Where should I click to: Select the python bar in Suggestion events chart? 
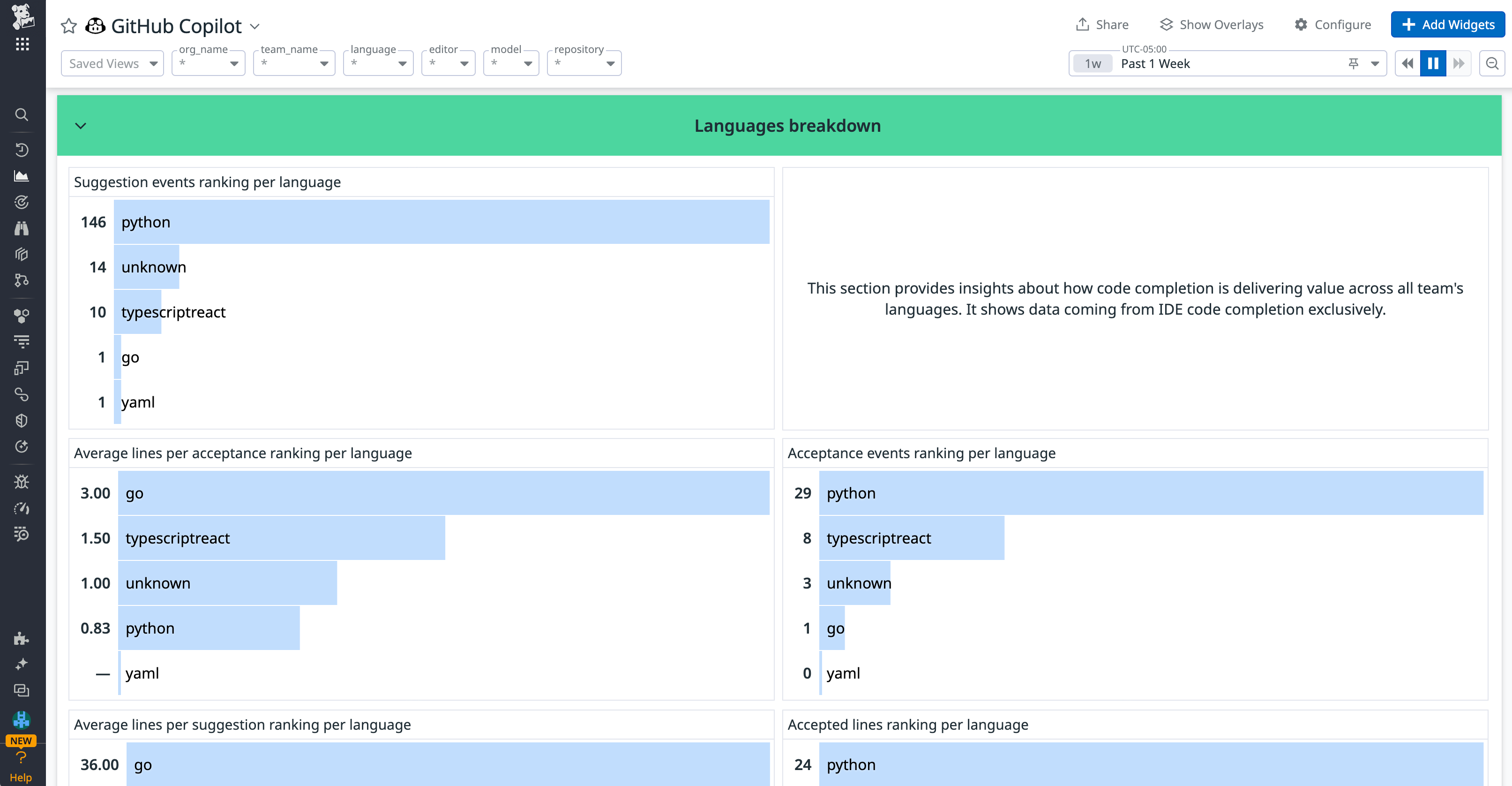(440, 221)
